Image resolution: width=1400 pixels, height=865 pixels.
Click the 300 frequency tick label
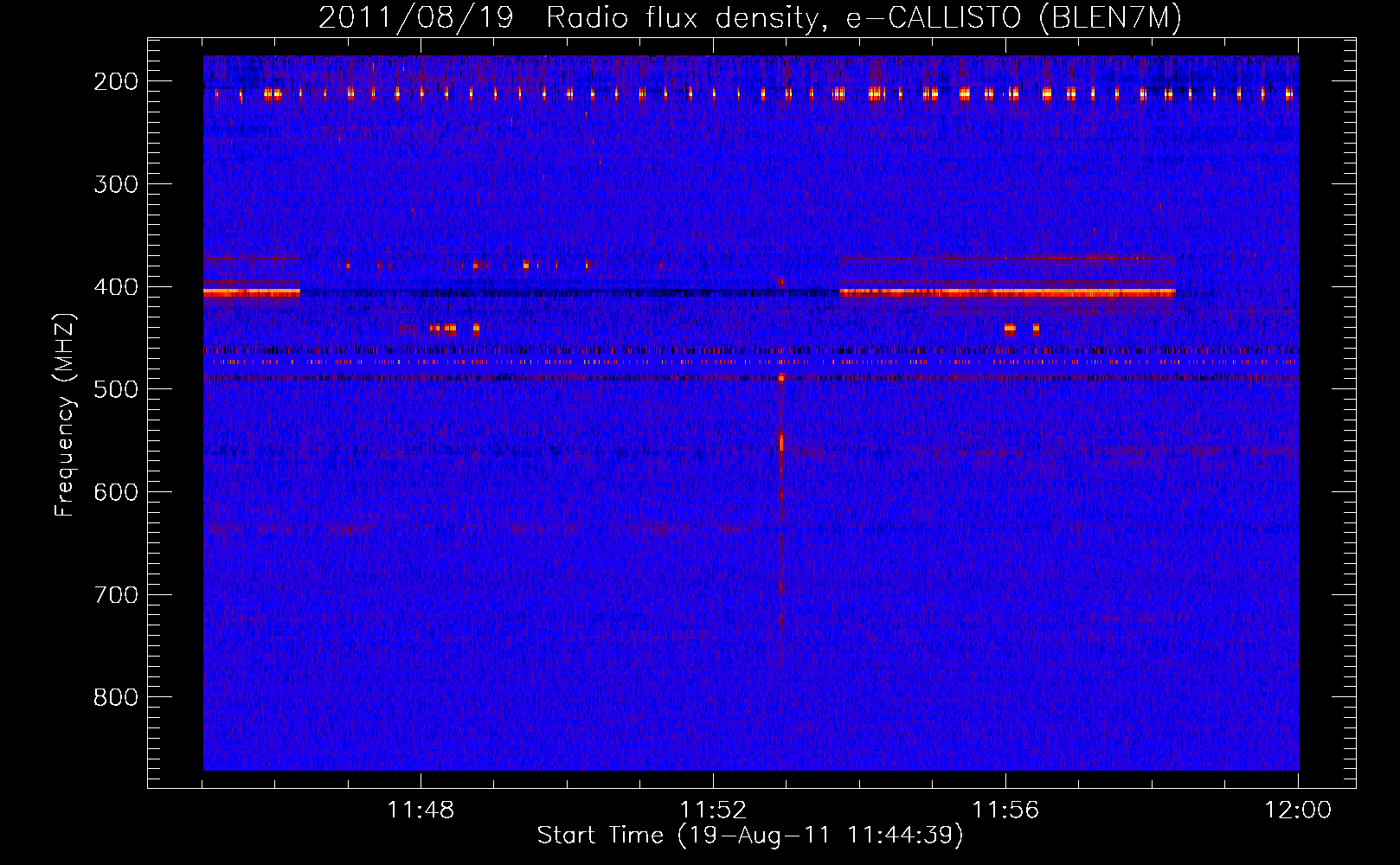[116, 184]
